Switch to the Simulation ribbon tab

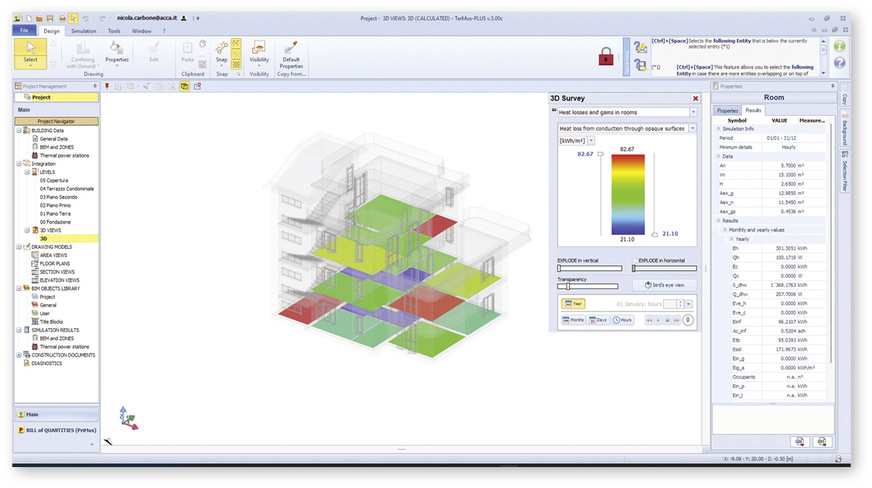(x=84, y=31)
